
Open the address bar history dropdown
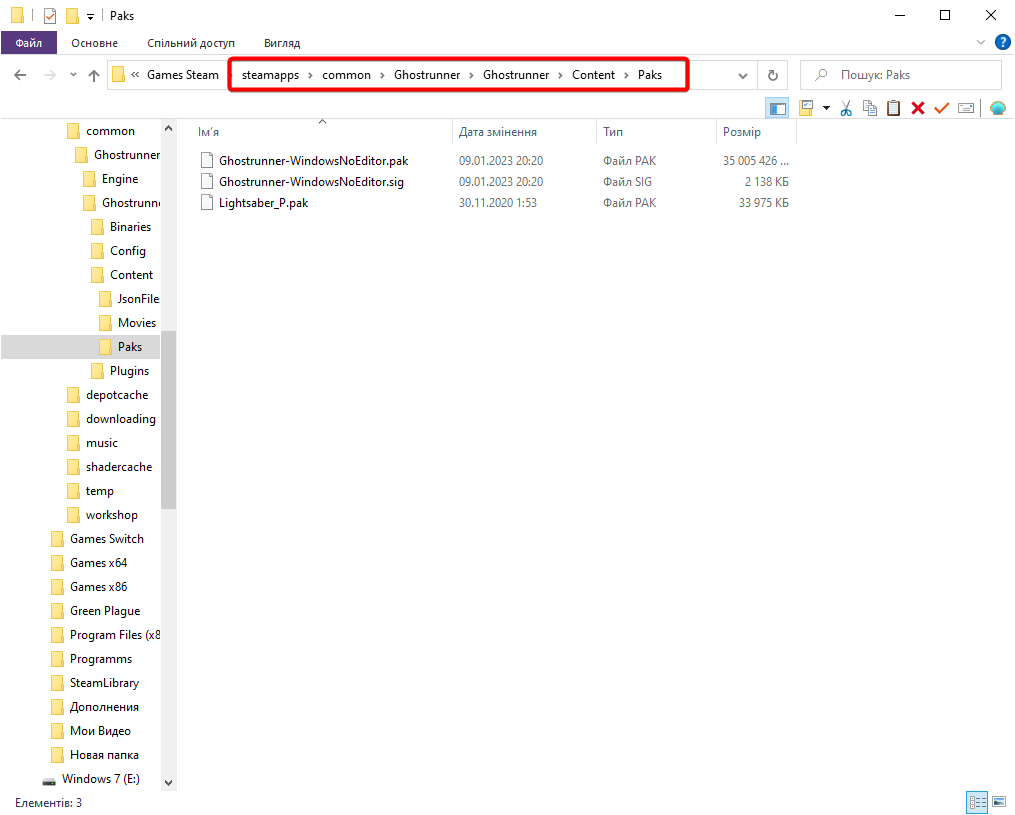pos(742,76)
